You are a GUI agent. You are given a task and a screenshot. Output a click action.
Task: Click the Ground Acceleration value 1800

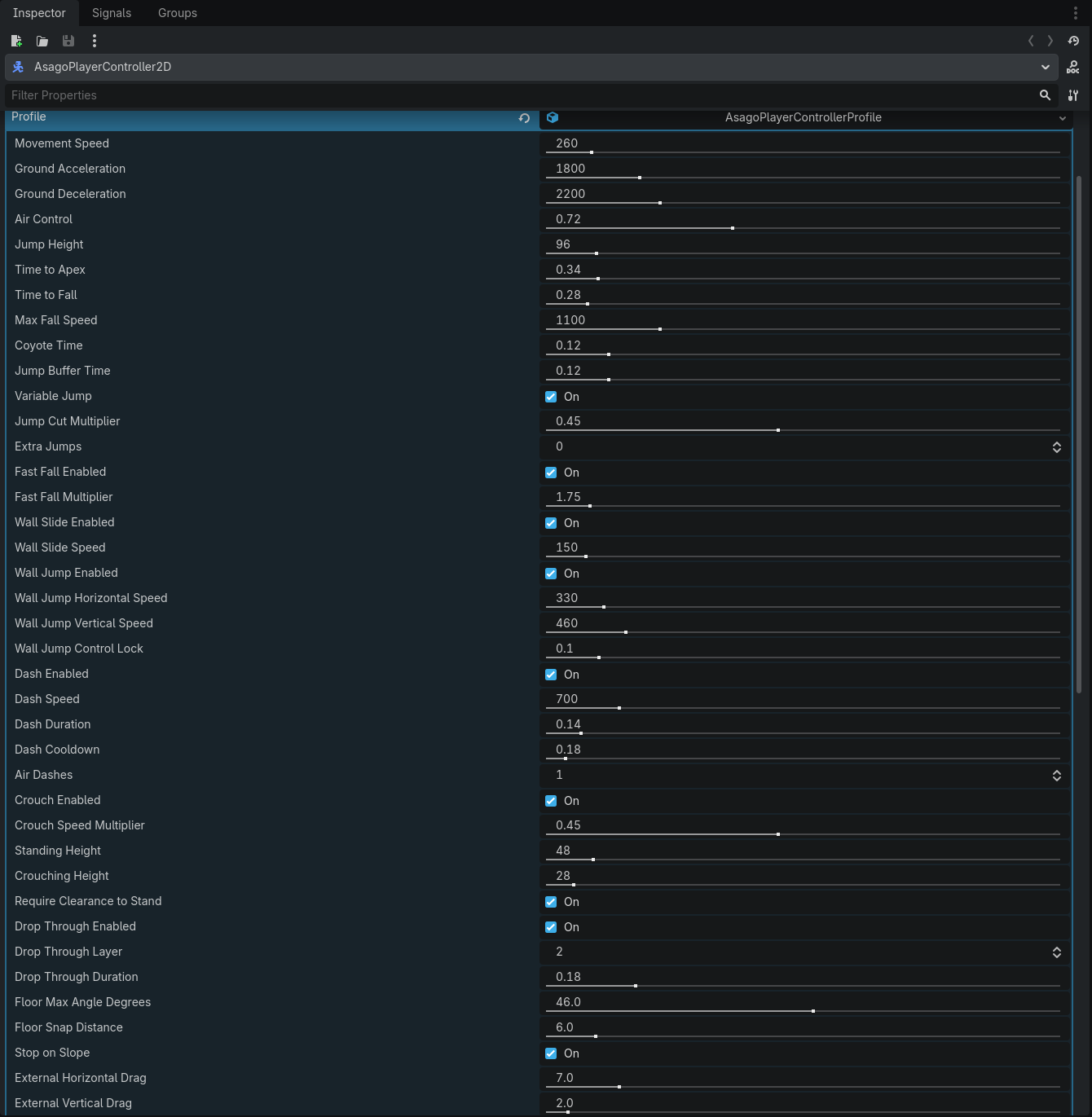coord(570,169)
